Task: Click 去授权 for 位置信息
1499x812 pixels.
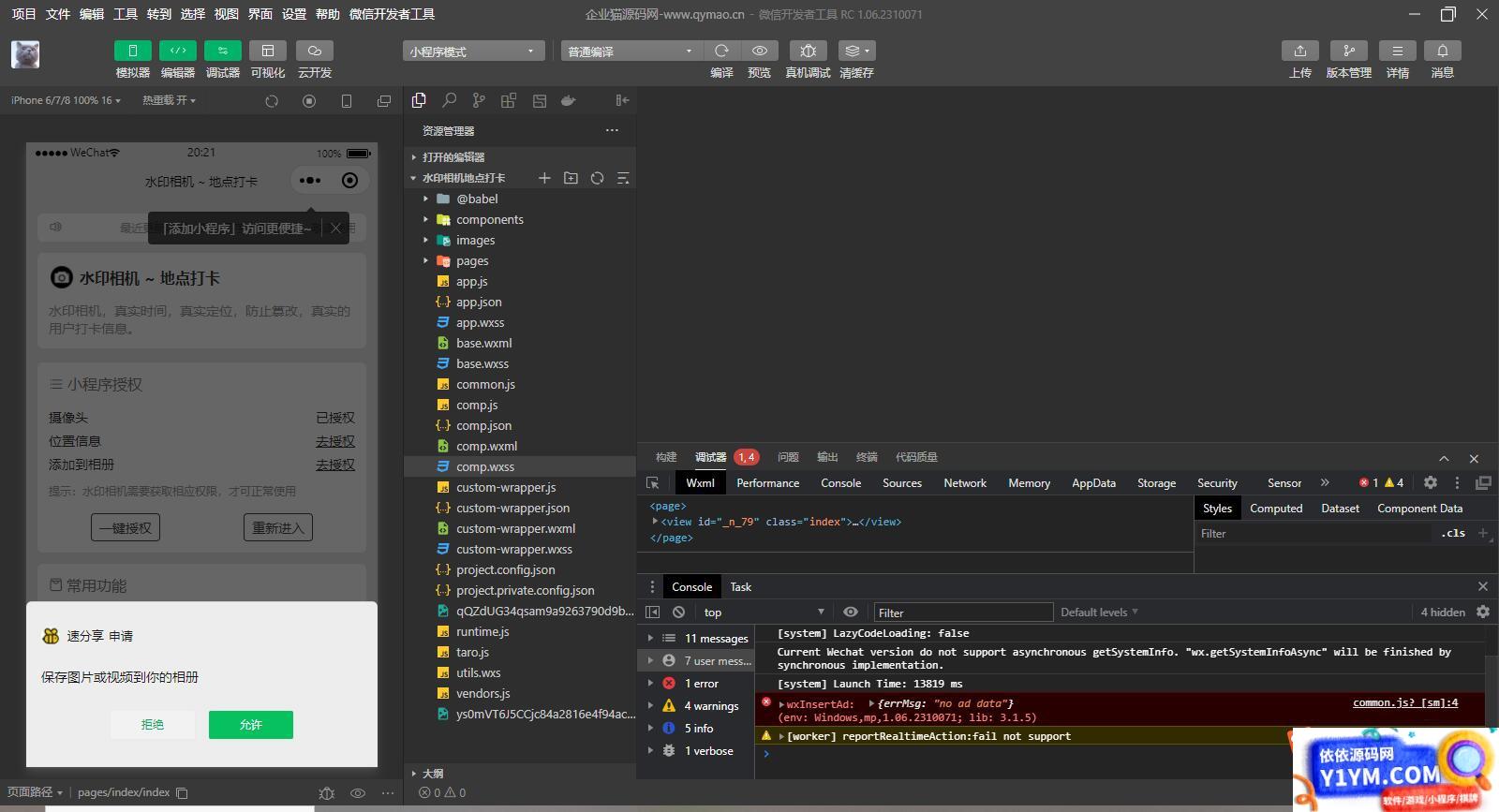Action: pyautogui.click(x=335, y=441)
